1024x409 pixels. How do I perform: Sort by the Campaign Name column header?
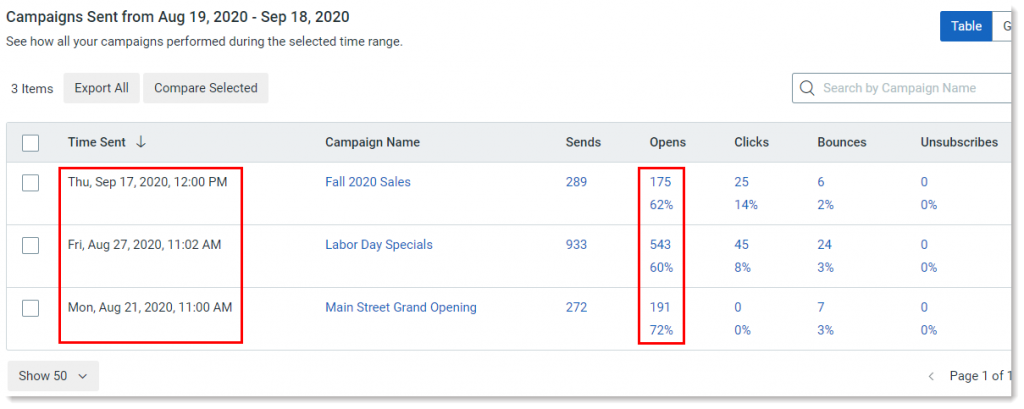372,142
